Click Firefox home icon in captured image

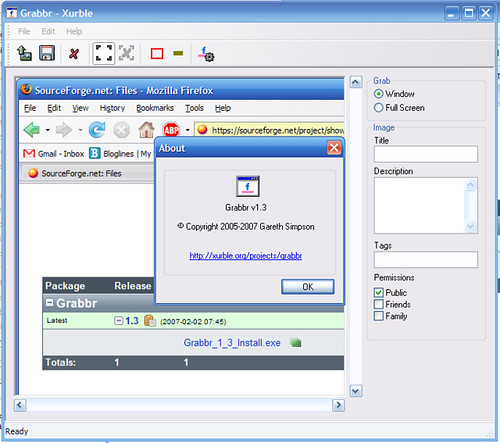click(147, 130)
